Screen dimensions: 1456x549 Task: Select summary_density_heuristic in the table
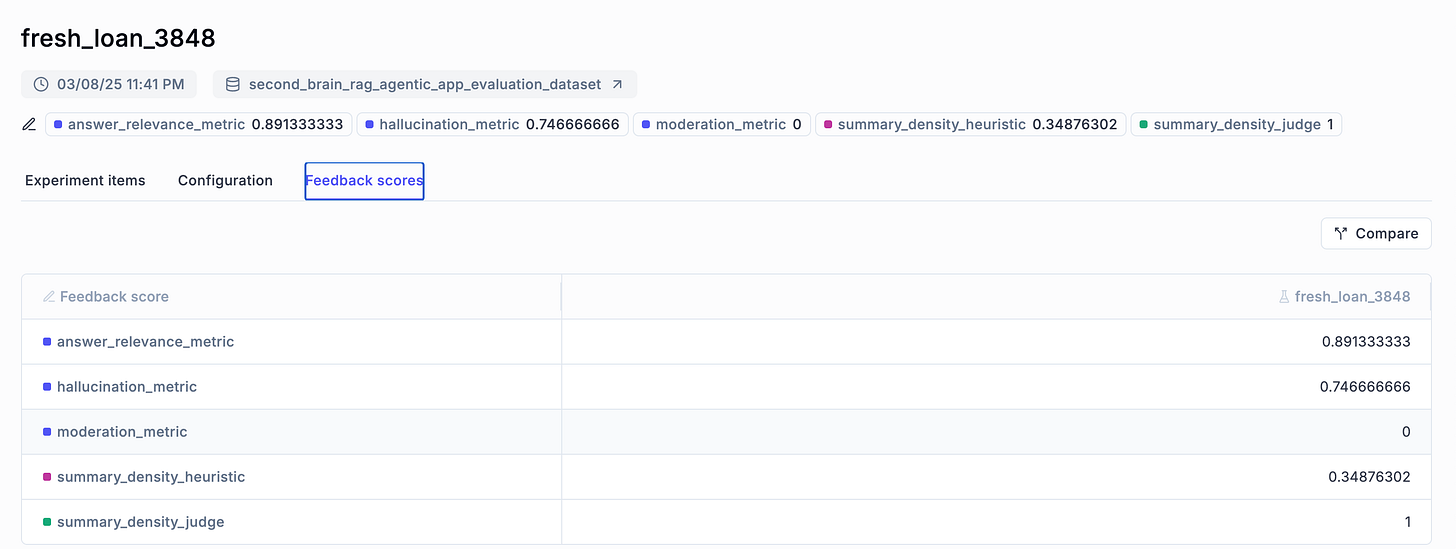click(151, 477)
